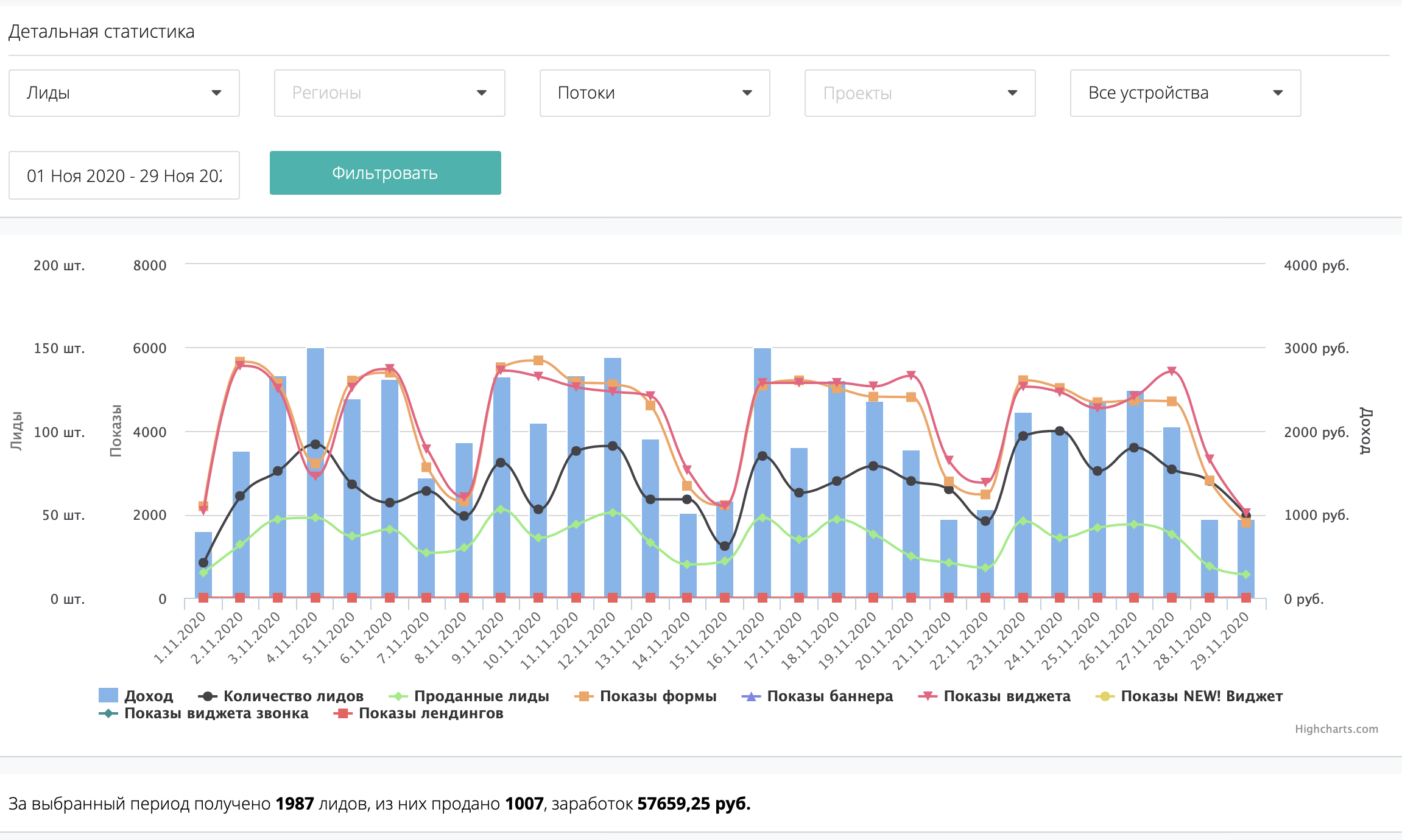Expand the Проекты dropdown
Viewport: 1402px width, 840px height.
pos(920,93)
